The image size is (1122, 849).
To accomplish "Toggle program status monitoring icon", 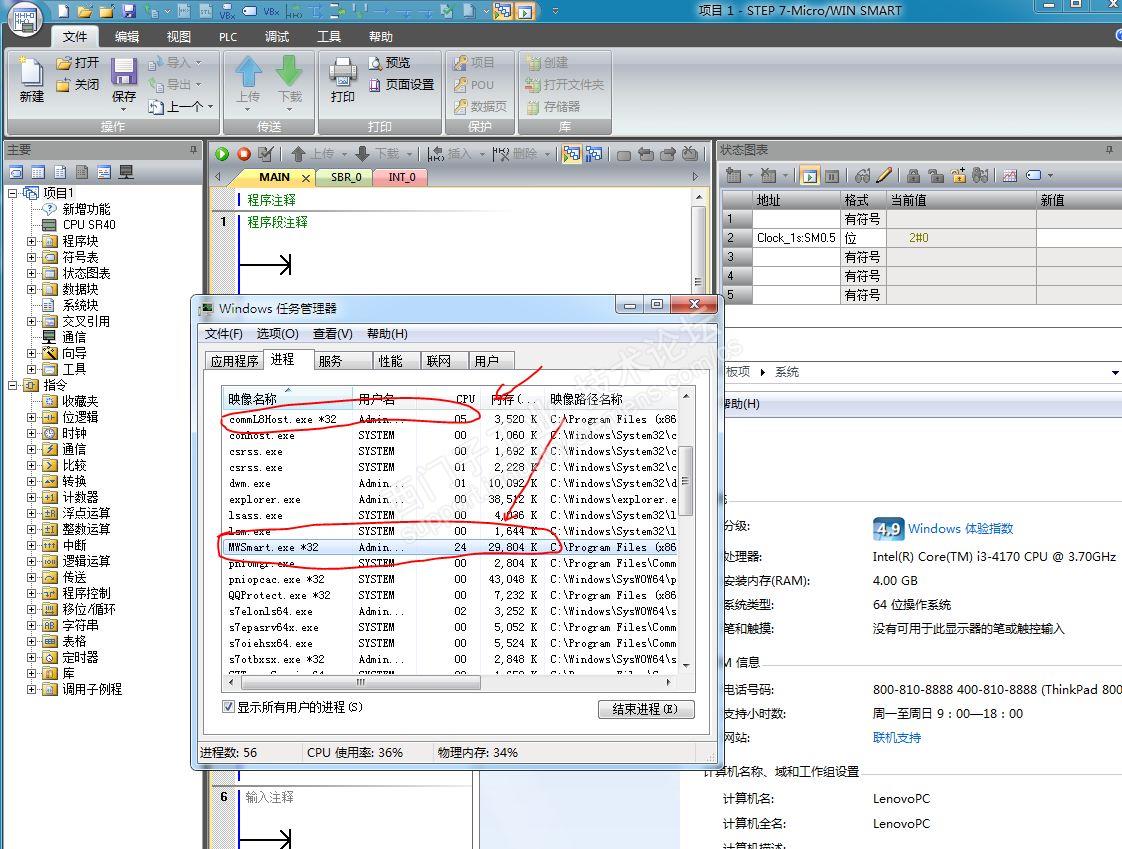I will pos(571,153).
